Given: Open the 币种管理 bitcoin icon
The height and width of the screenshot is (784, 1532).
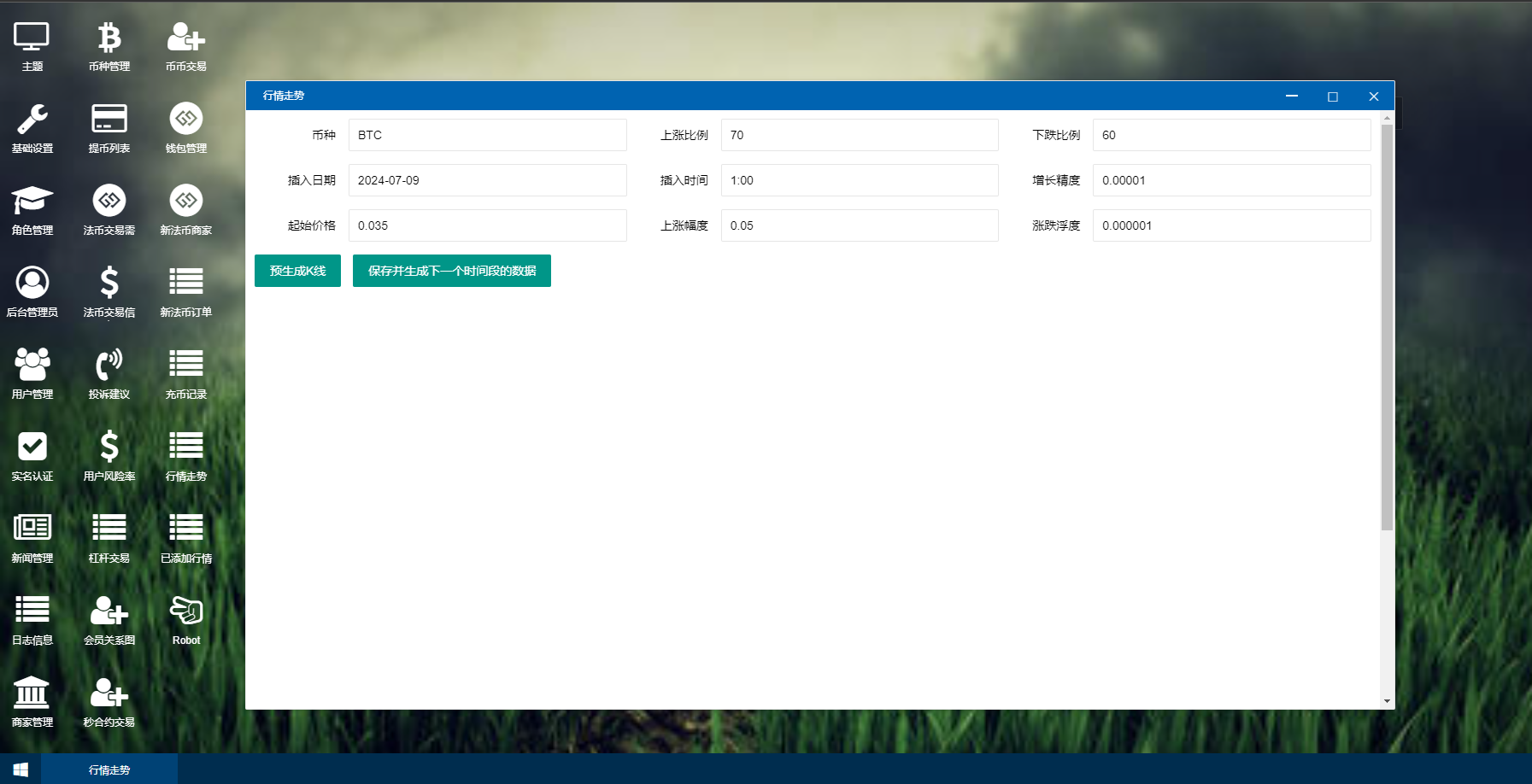Looking at the screenshot, I should click(109, 38).
